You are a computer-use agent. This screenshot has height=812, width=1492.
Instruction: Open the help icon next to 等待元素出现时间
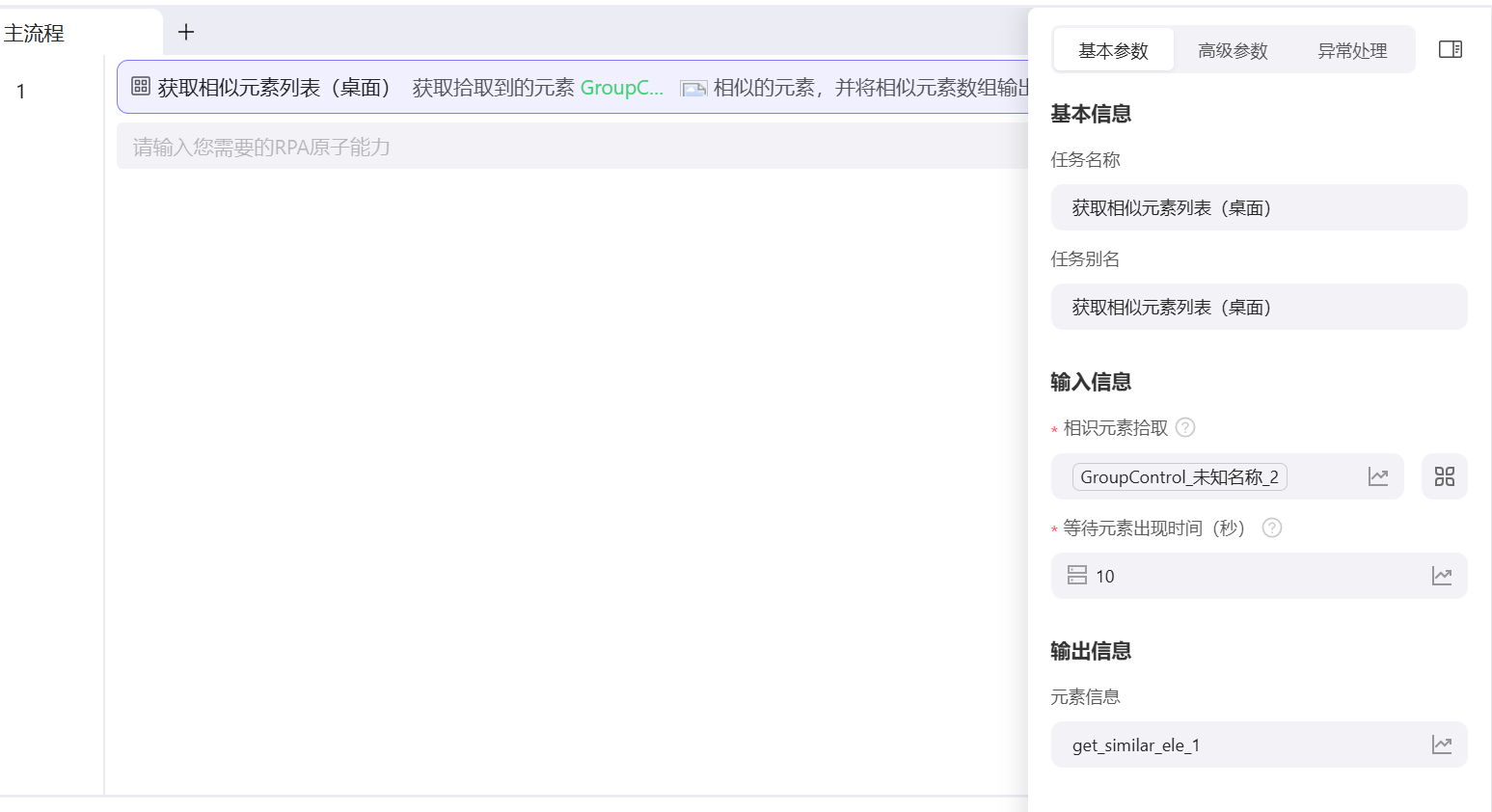coord(1271,528)
